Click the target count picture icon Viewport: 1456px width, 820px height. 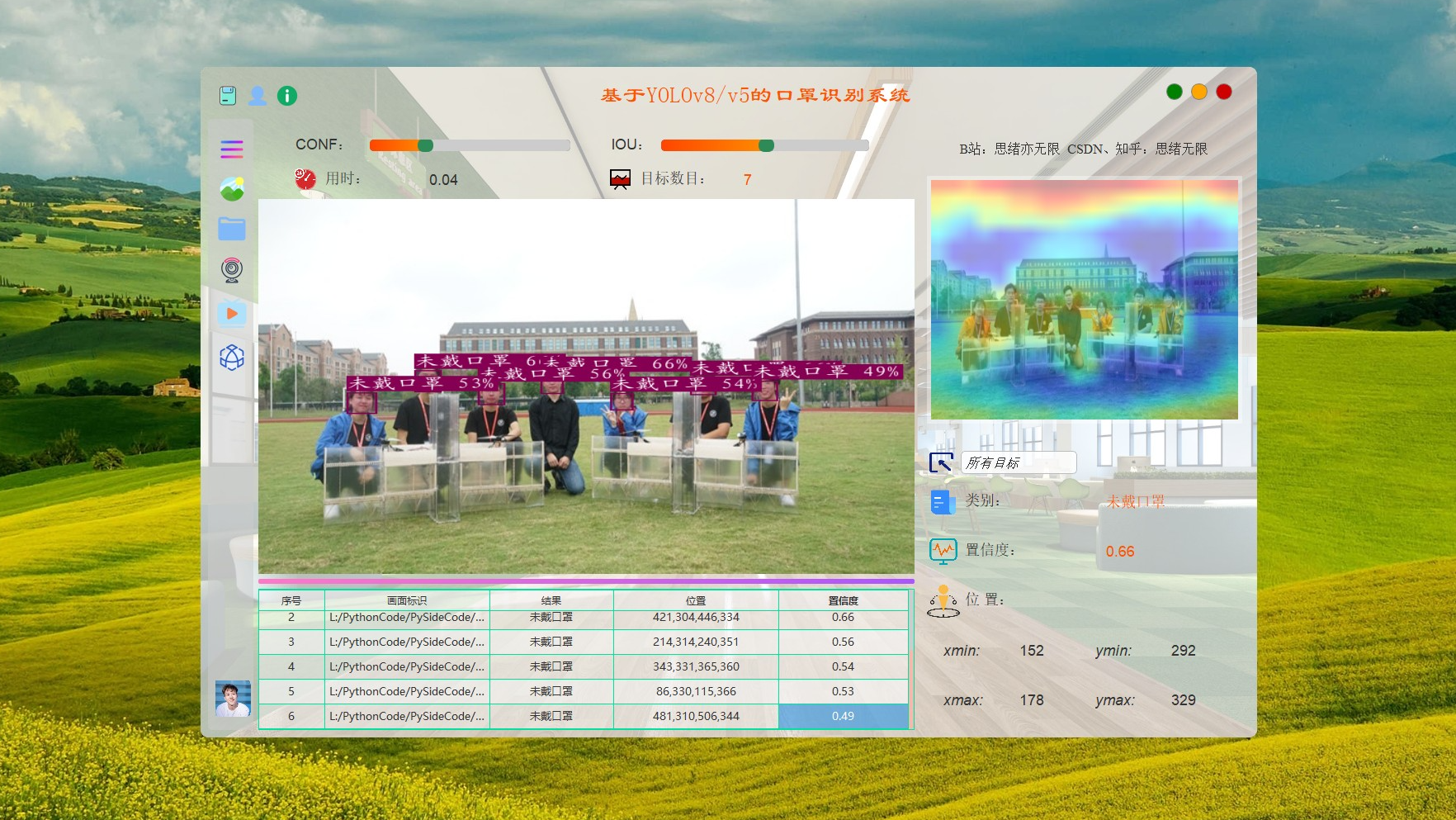pos(620,179)
